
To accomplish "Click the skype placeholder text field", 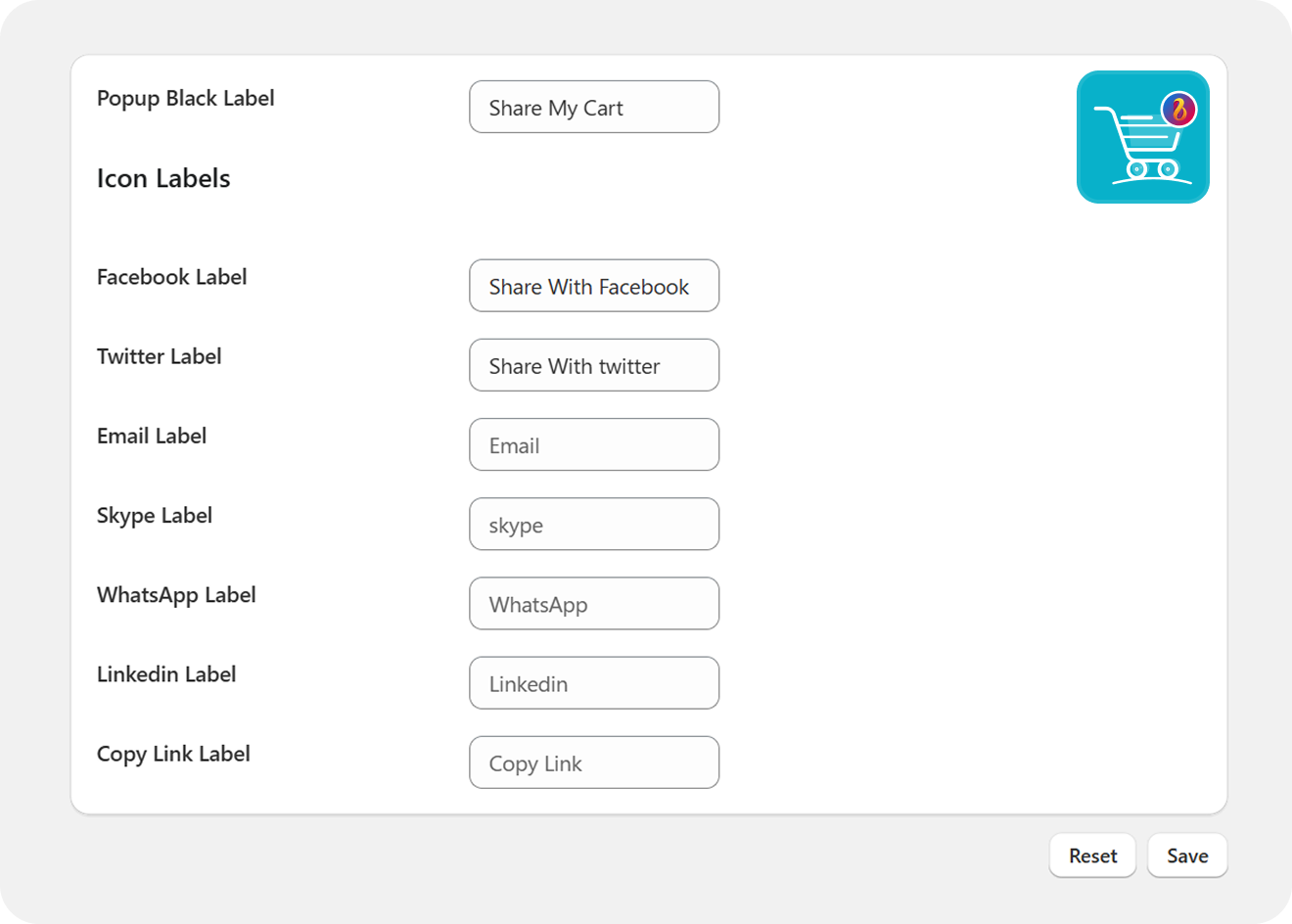I will 593,524.
